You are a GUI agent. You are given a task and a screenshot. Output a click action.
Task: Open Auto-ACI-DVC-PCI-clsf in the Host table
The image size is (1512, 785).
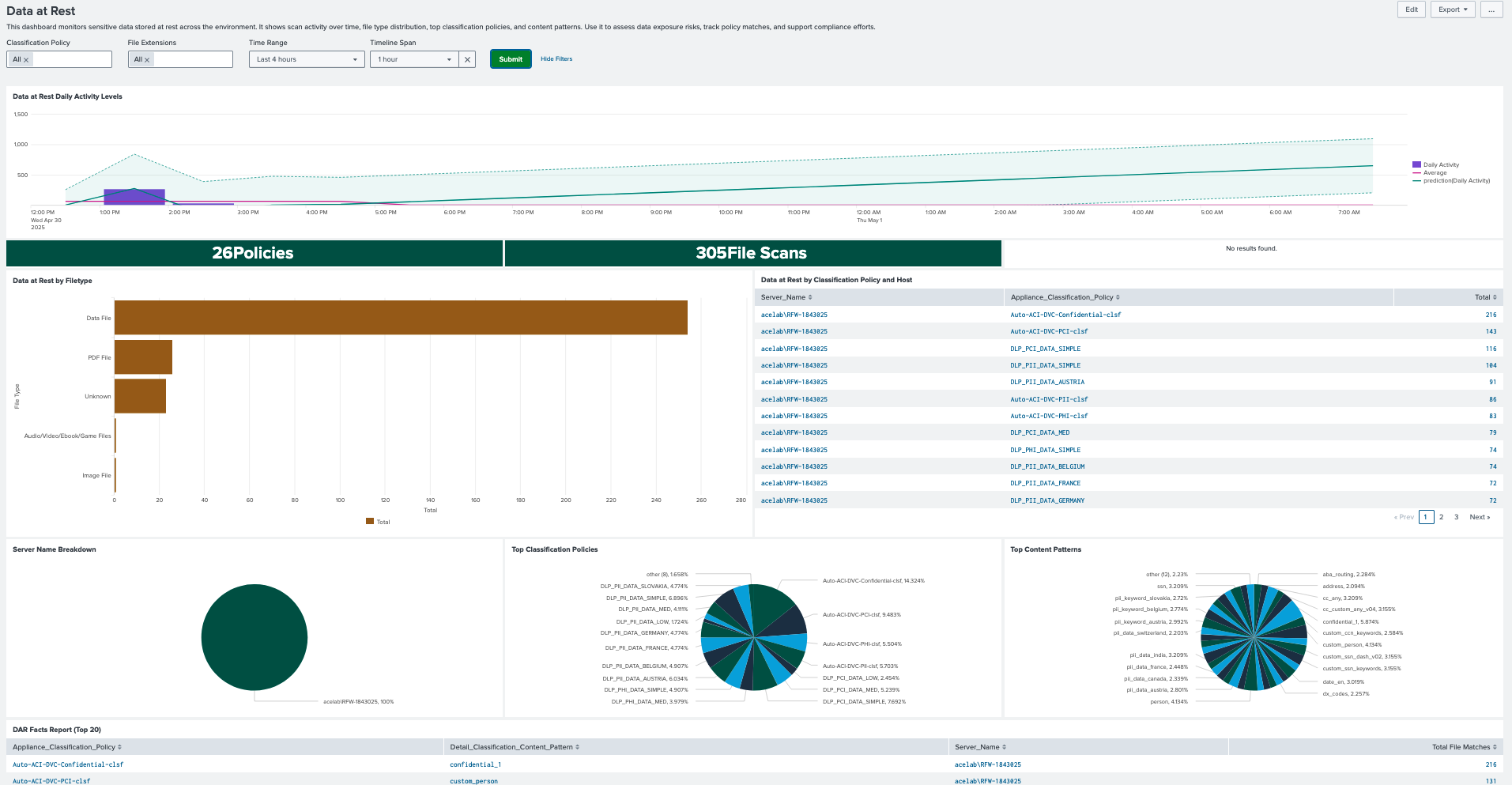(1049, 331)
